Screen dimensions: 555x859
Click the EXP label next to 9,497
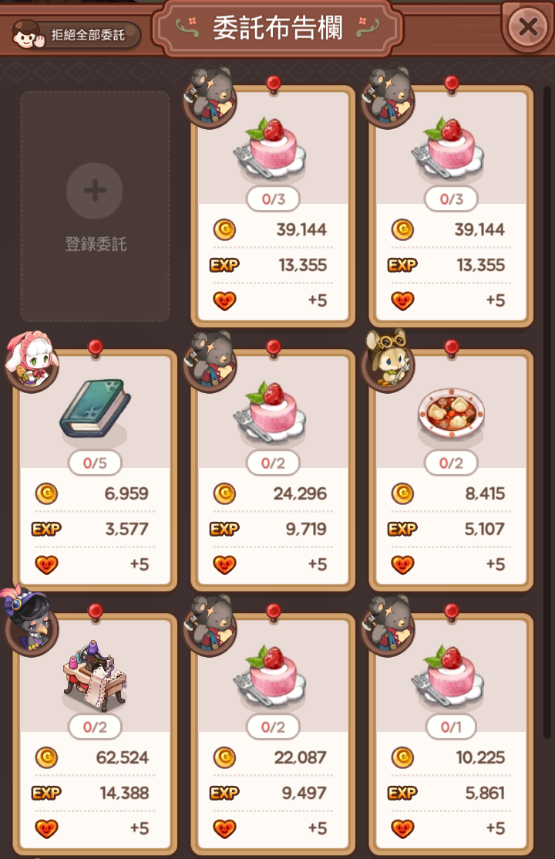[224, 793]
